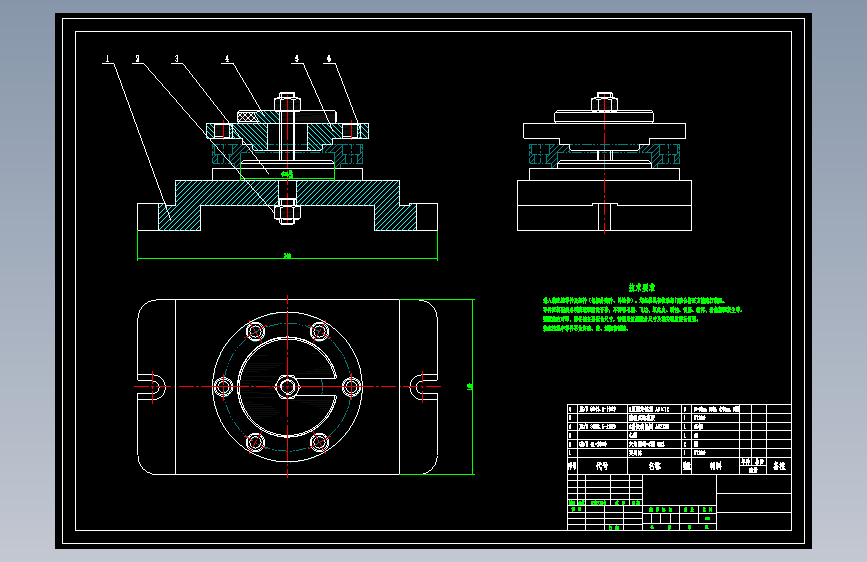This screenshot has width=867, height=562.
Task: Click part balloon number 4
Action: coord(227,59)
